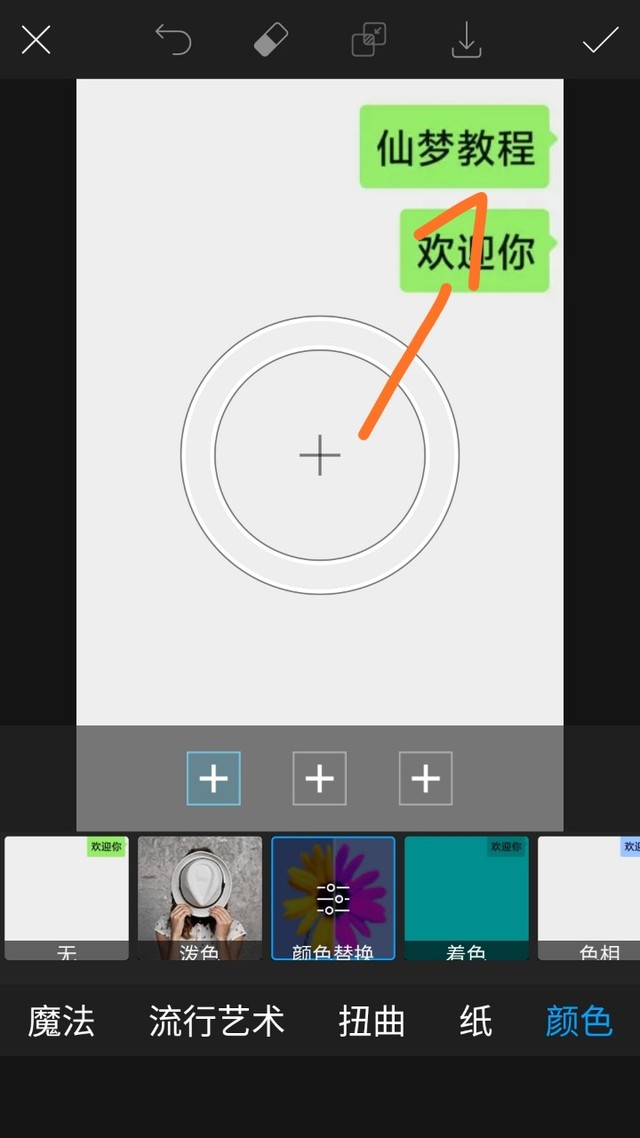The height and width of the screenshot is (1138, 640).
Task: Tap the middle plus color slot
Action: coord(319,779)
